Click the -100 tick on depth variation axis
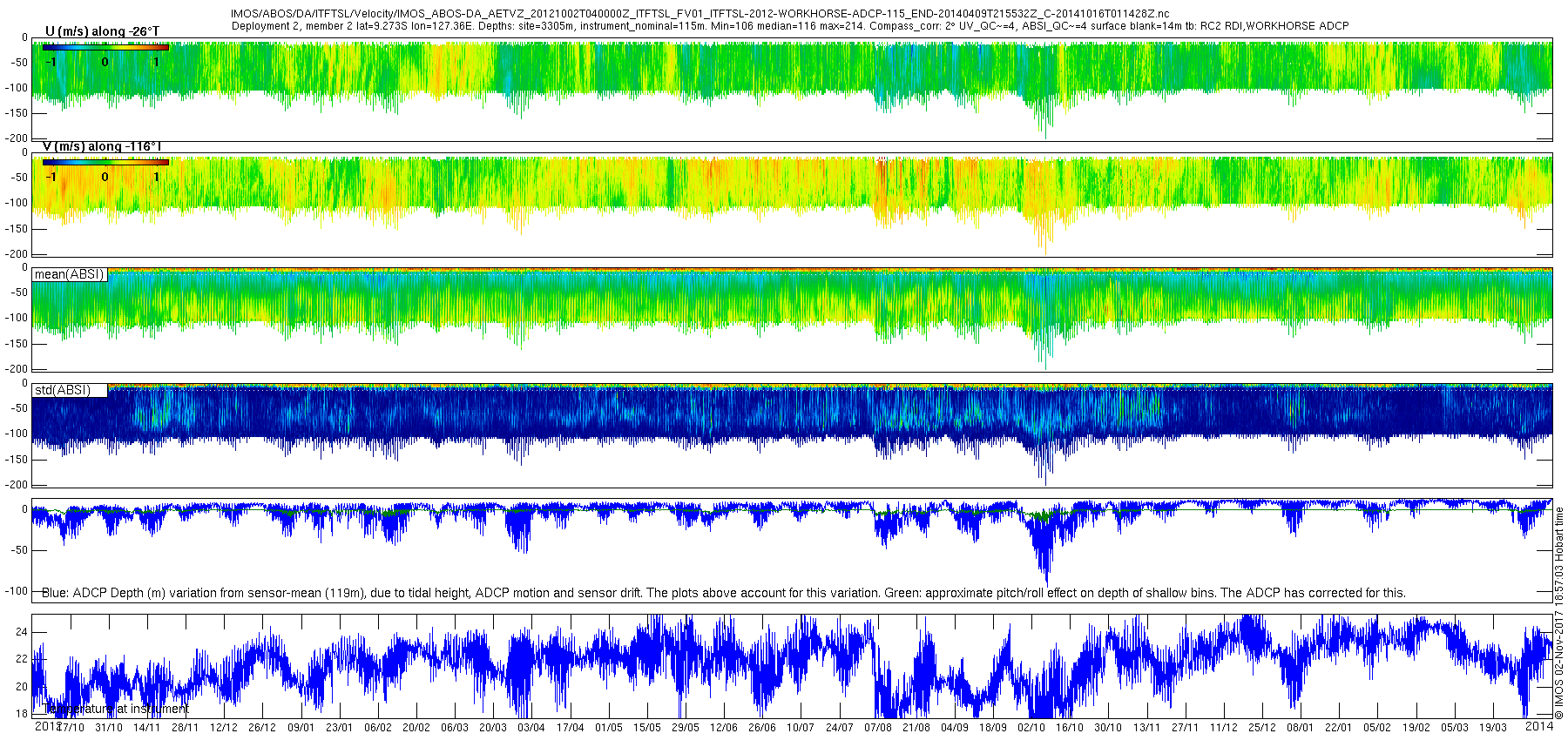Image resolution: width=1568 pixels, height=740 pixels. coord(16,591)
